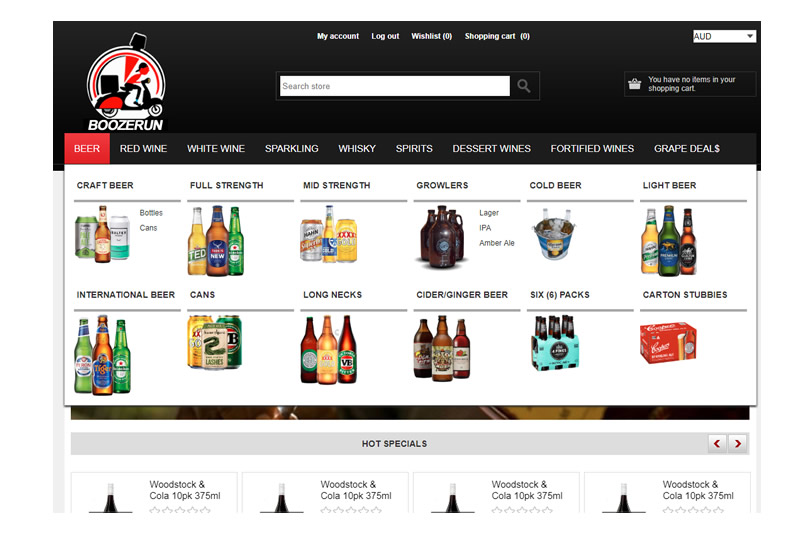Click the shopping basket icon
800x534 pixels.
coord(634,84)
